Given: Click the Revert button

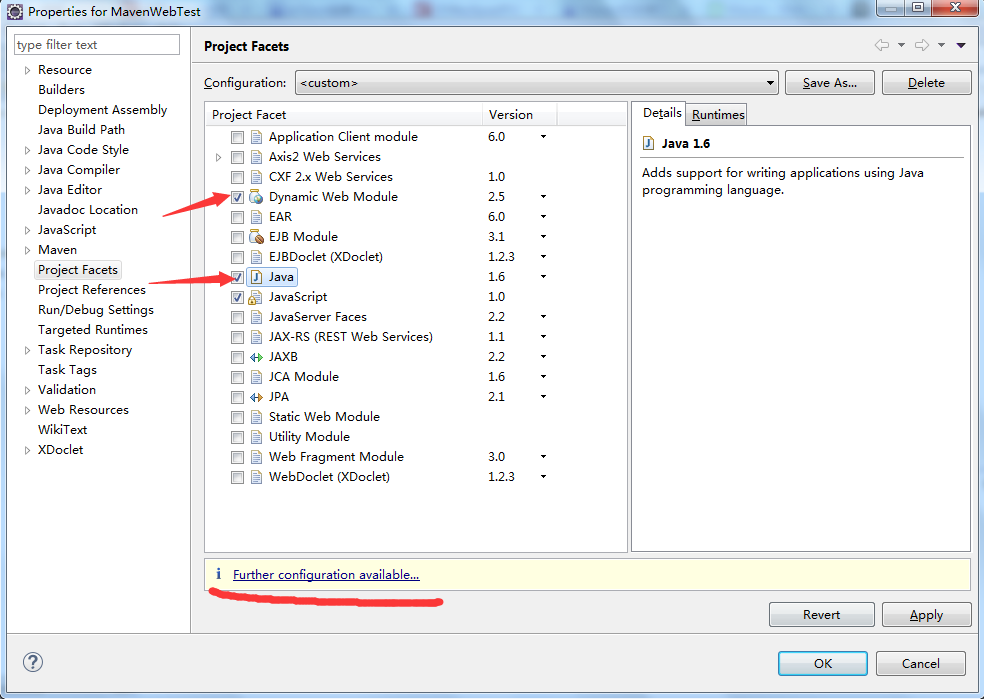Looking at the screenshot, I should pyautogui.click(x=821, y=615).
